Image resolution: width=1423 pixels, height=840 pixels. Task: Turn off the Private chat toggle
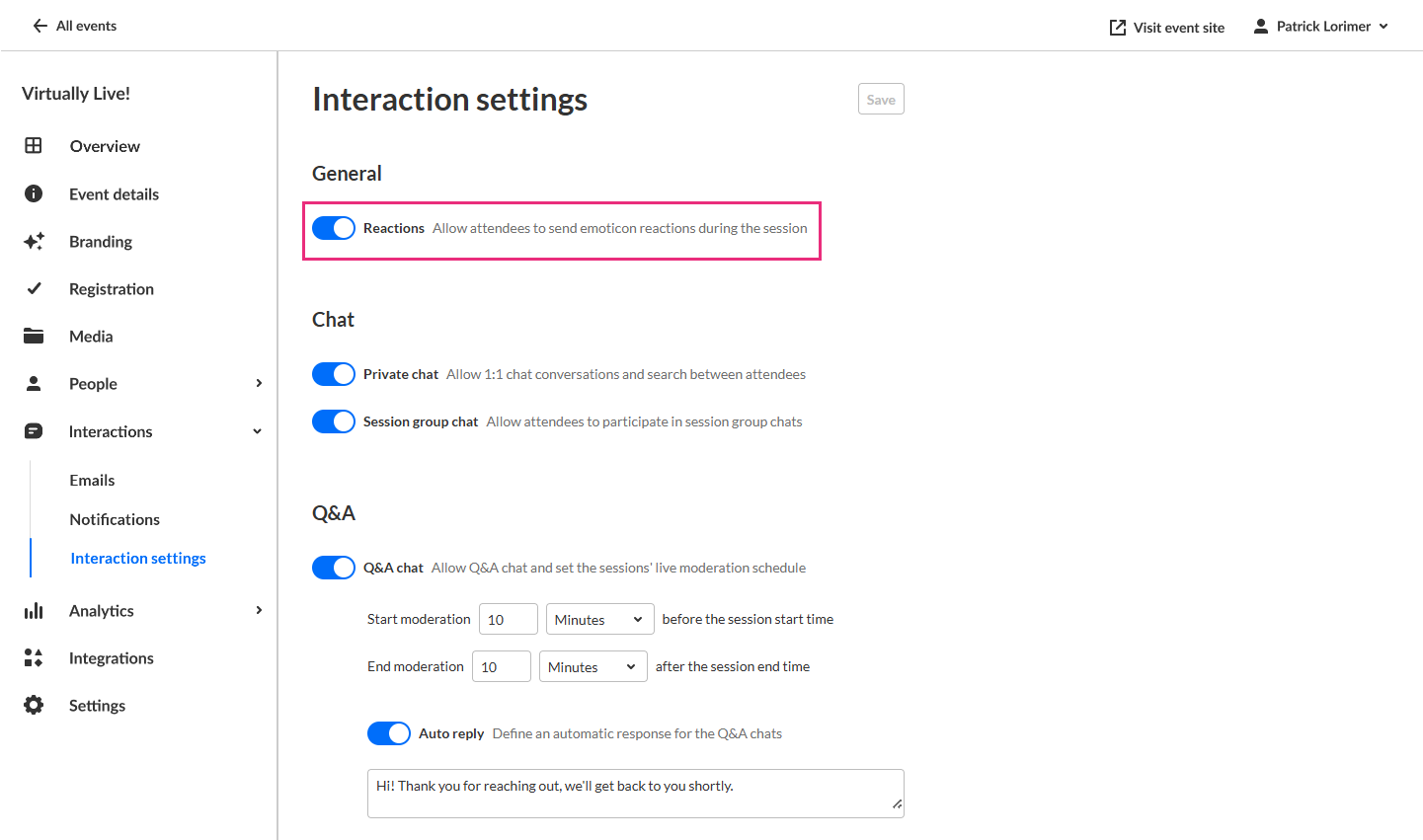point(334,374)
